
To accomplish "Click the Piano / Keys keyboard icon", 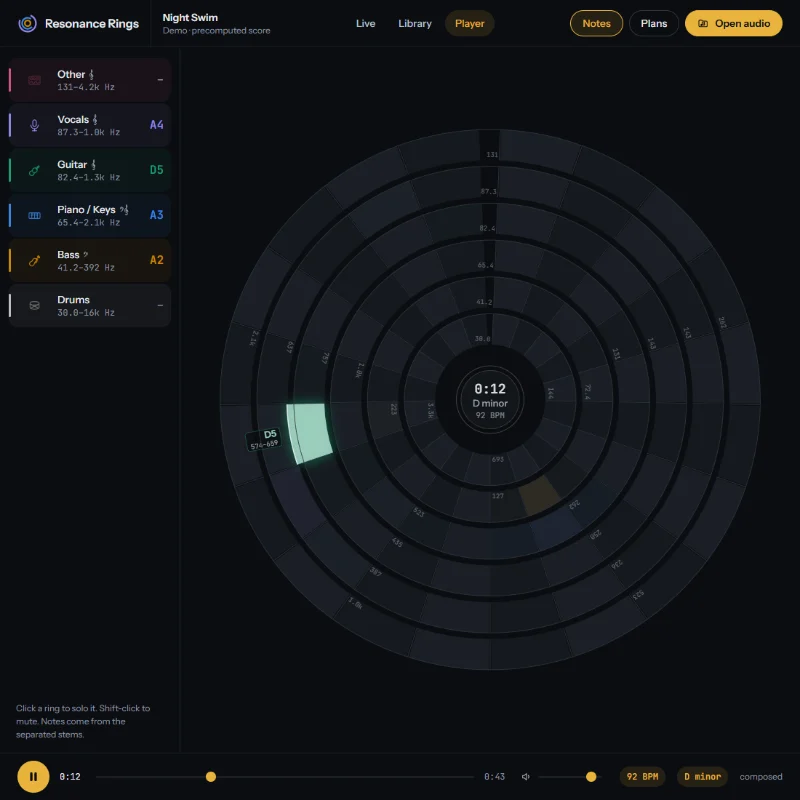I will (34, 215).
